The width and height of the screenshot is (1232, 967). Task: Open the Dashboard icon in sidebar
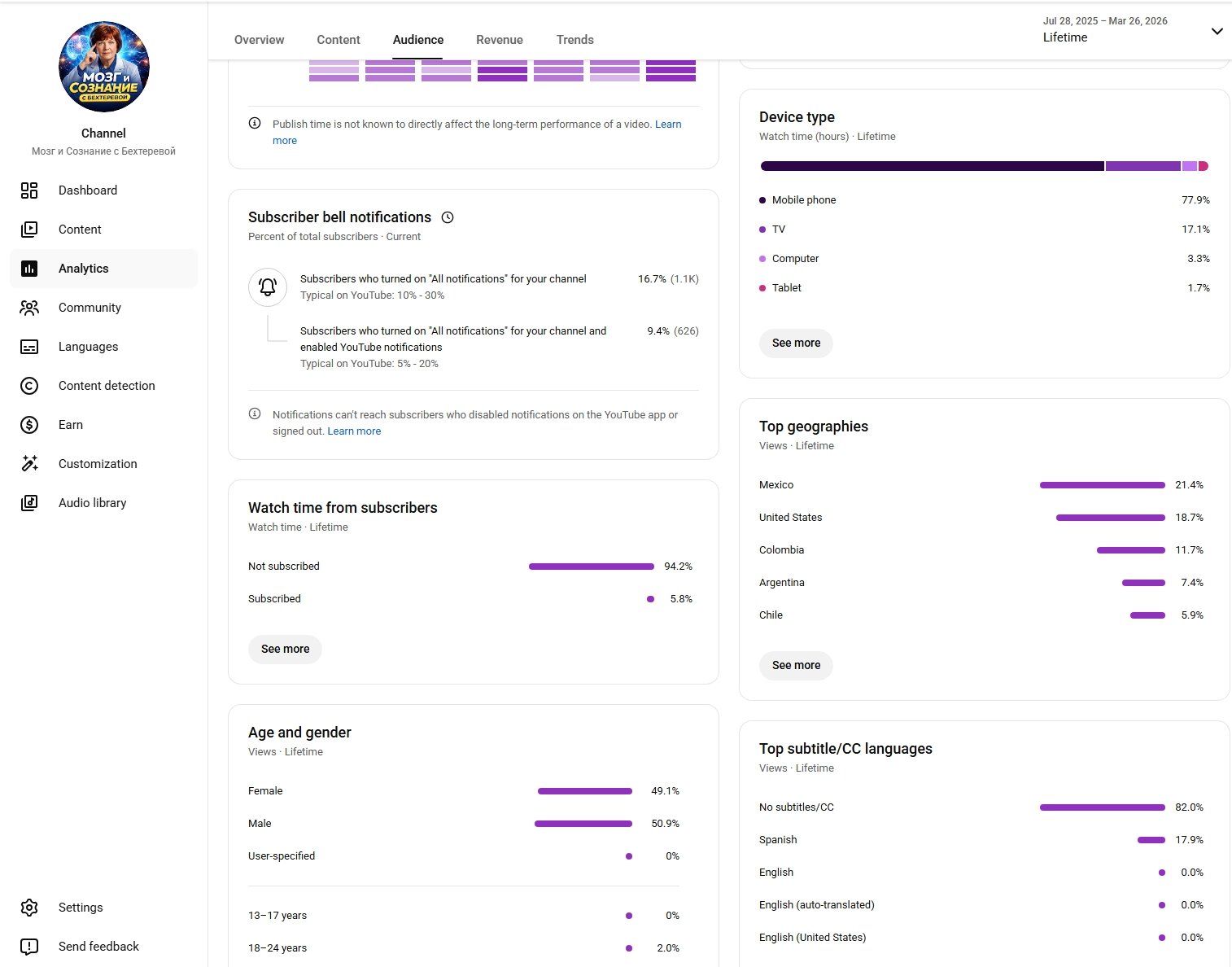[x=29, y=190]
